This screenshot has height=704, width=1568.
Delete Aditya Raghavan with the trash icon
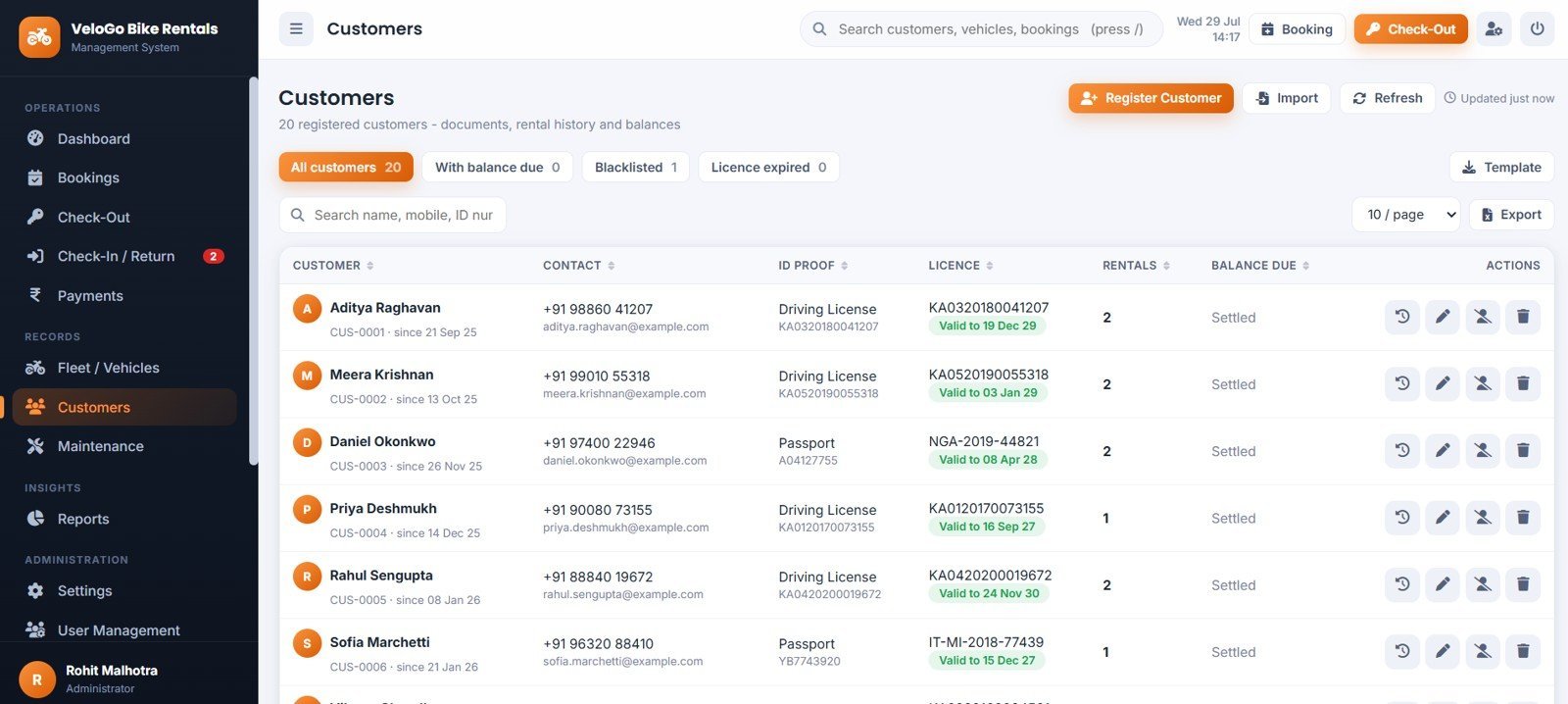[x=1523, y=317]
